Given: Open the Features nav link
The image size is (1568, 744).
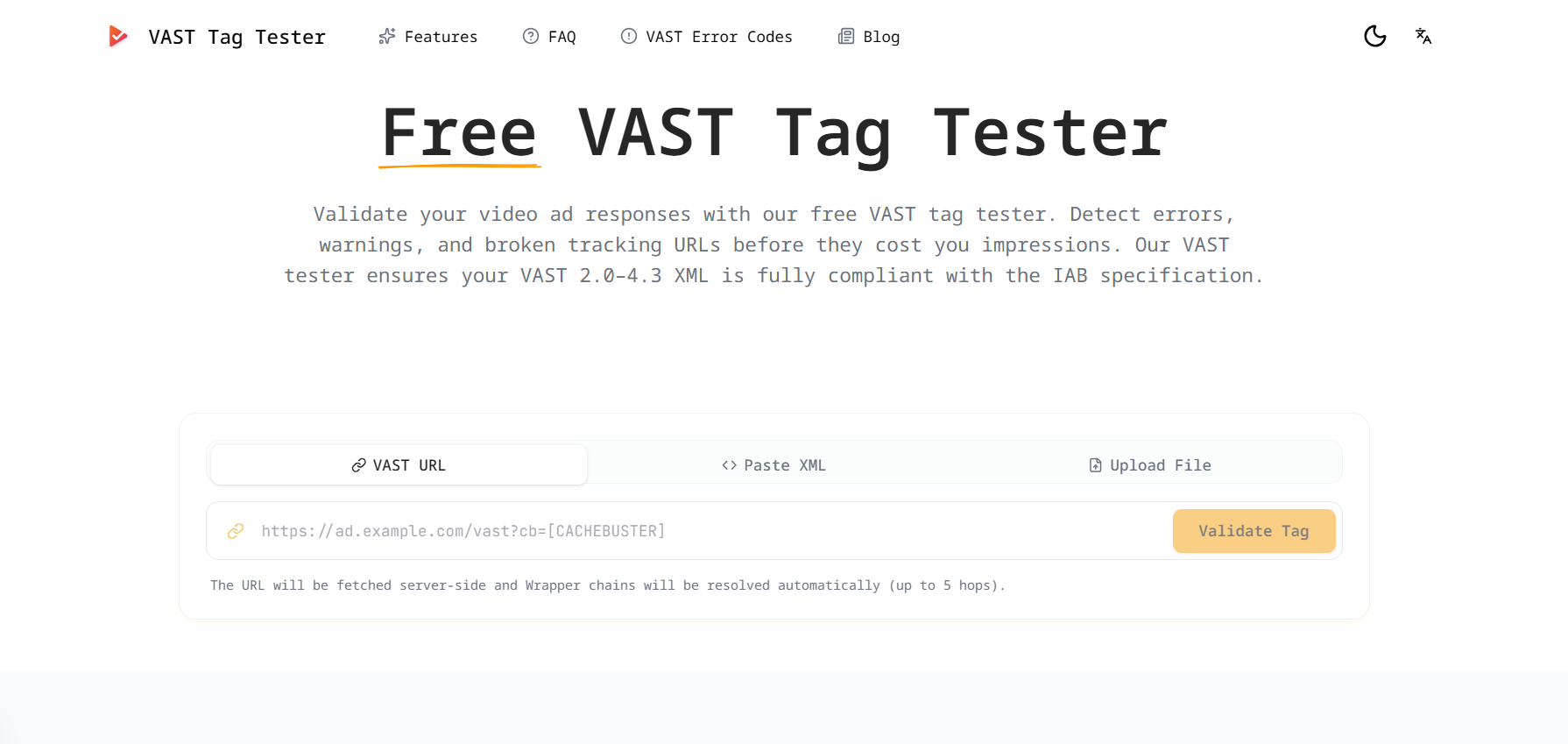Looking at the screenshot, I should pos(428,37).
